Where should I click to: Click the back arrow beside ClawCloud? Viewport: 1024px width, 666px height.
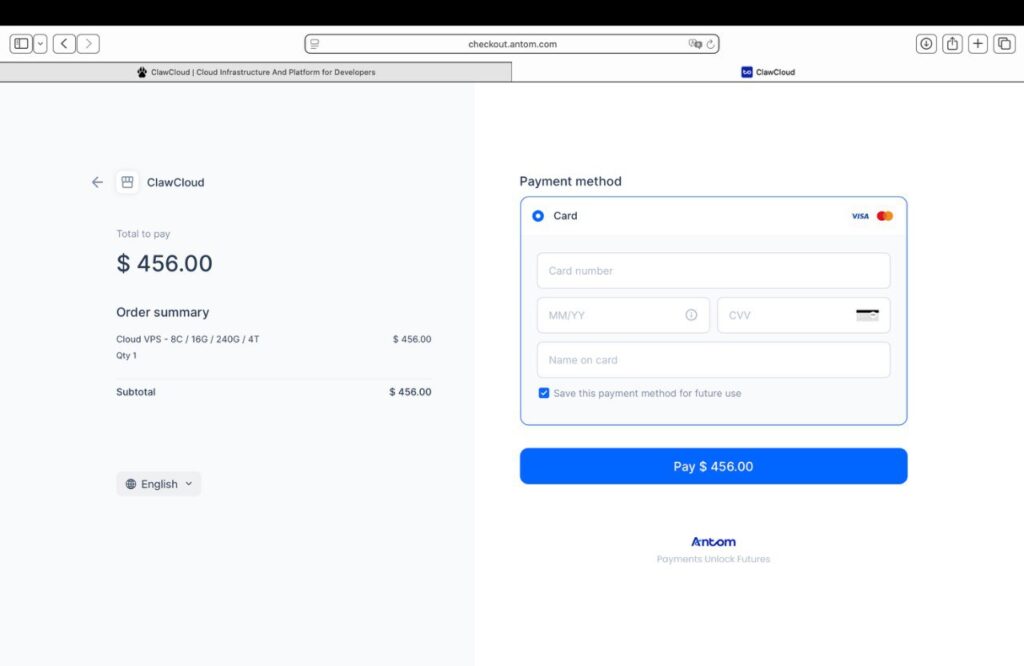(97, 182)
